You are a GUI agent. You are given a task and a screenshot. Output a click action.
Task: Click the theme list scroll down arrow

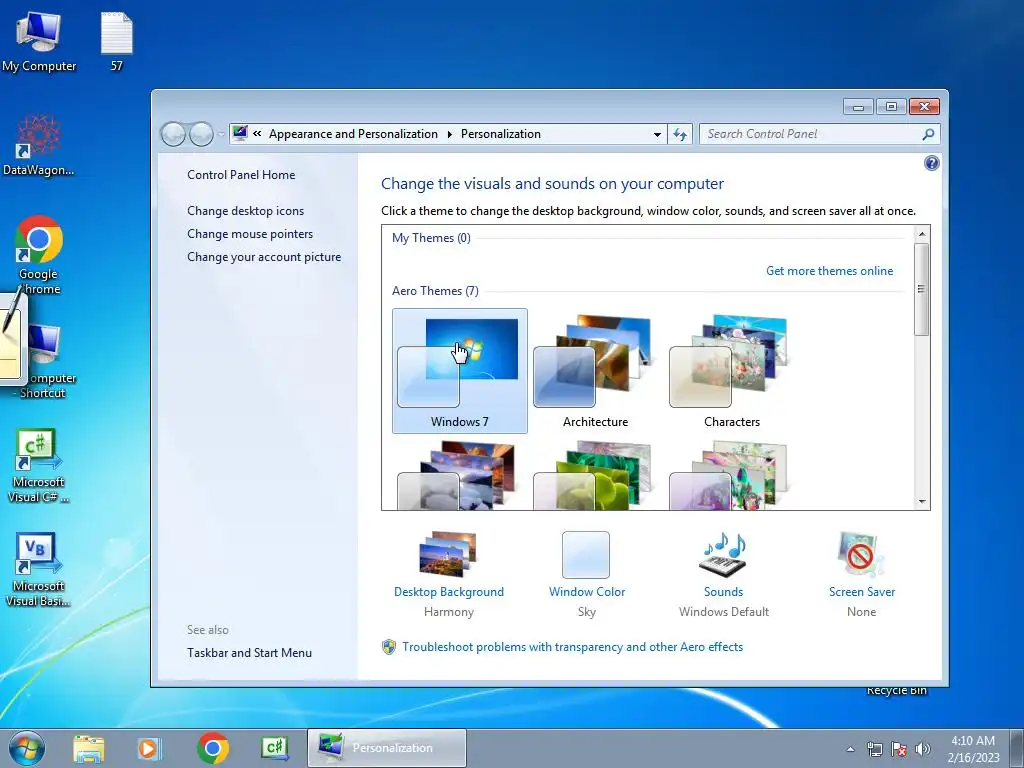(922, 502)
